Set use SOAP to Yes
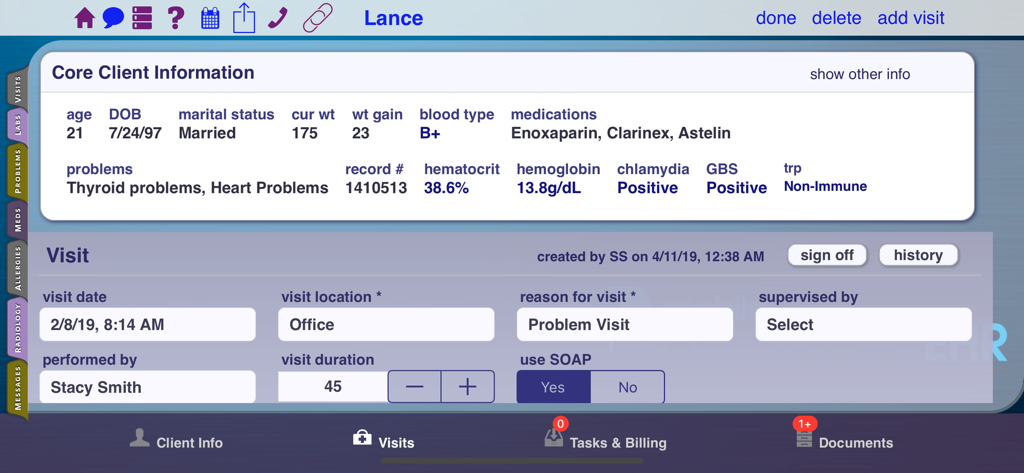Screen dimensions: 1024x473 tap(553, 387)
